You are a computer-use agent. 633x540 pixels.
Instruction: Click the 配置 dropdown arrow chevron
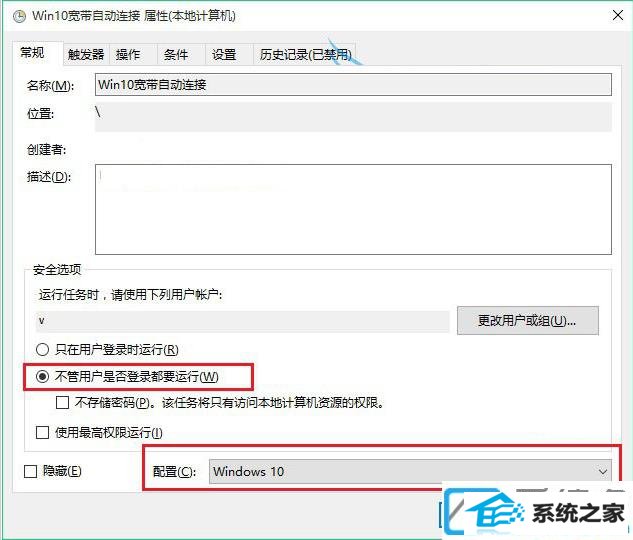[602, 471]
